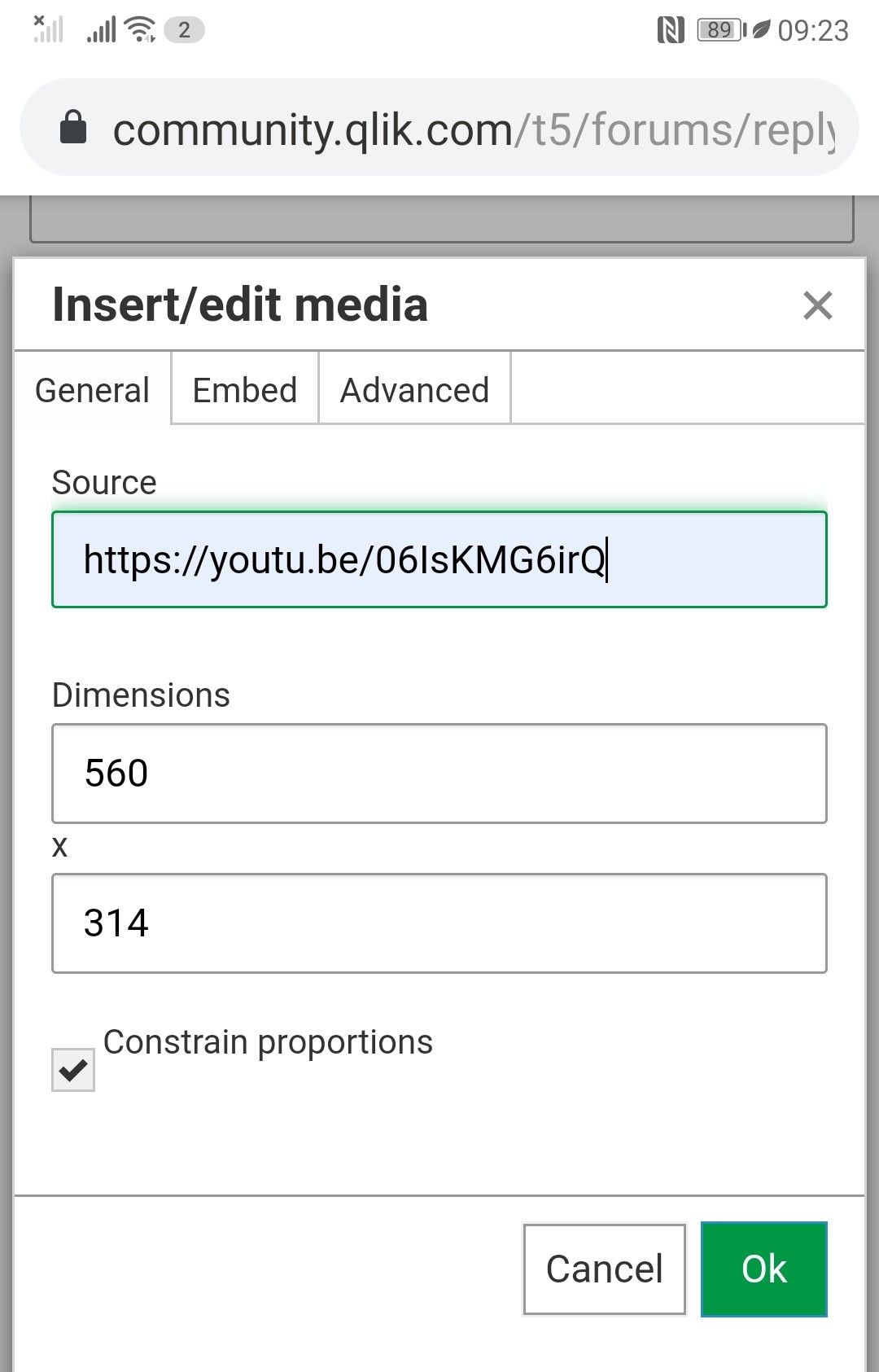Close the Insert/edit media dialog

pos(817,306)
